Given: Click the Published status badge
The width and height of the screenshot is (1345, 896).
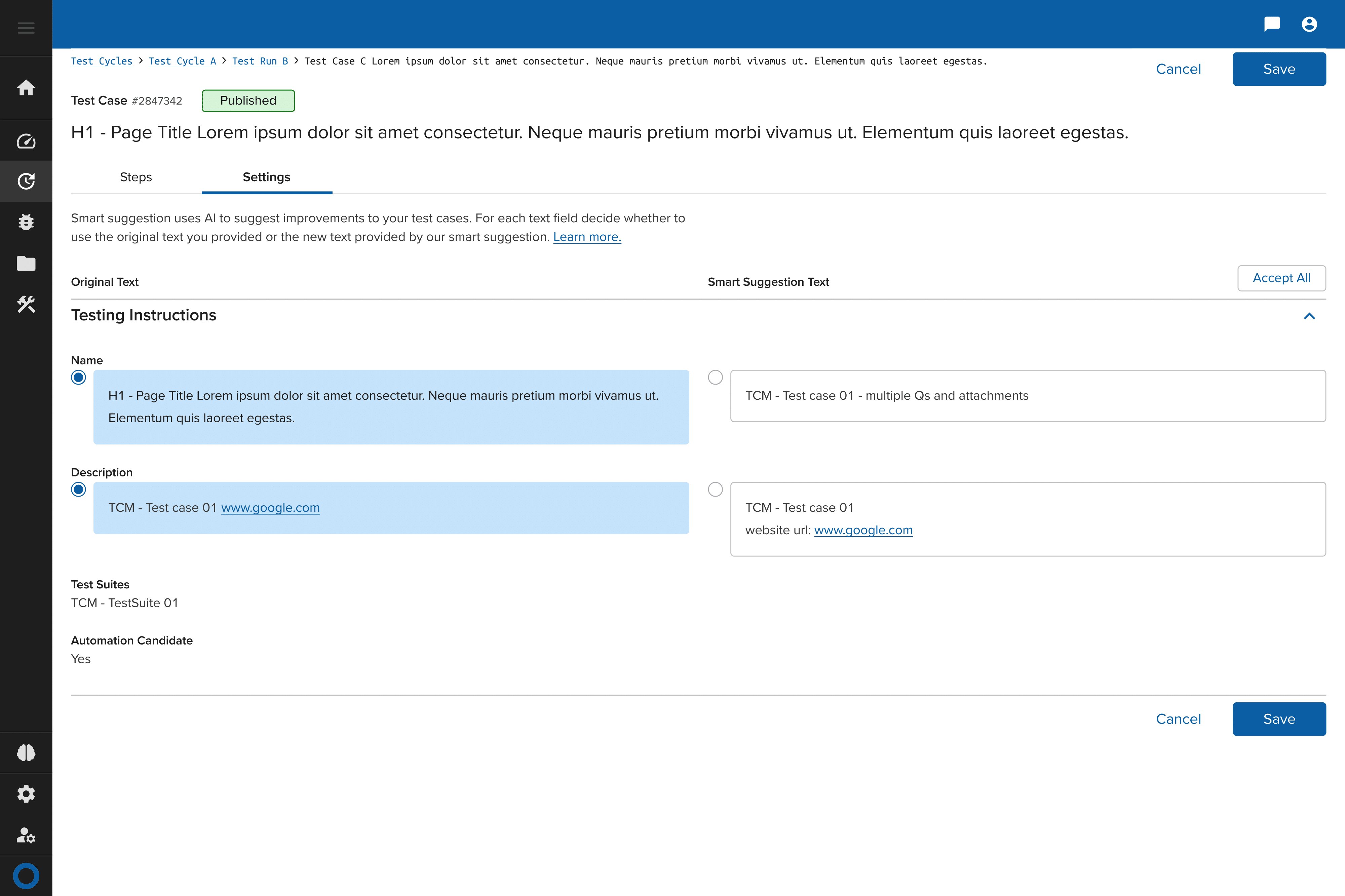Looking at the screenshot, I should click(x=248, y=101).
